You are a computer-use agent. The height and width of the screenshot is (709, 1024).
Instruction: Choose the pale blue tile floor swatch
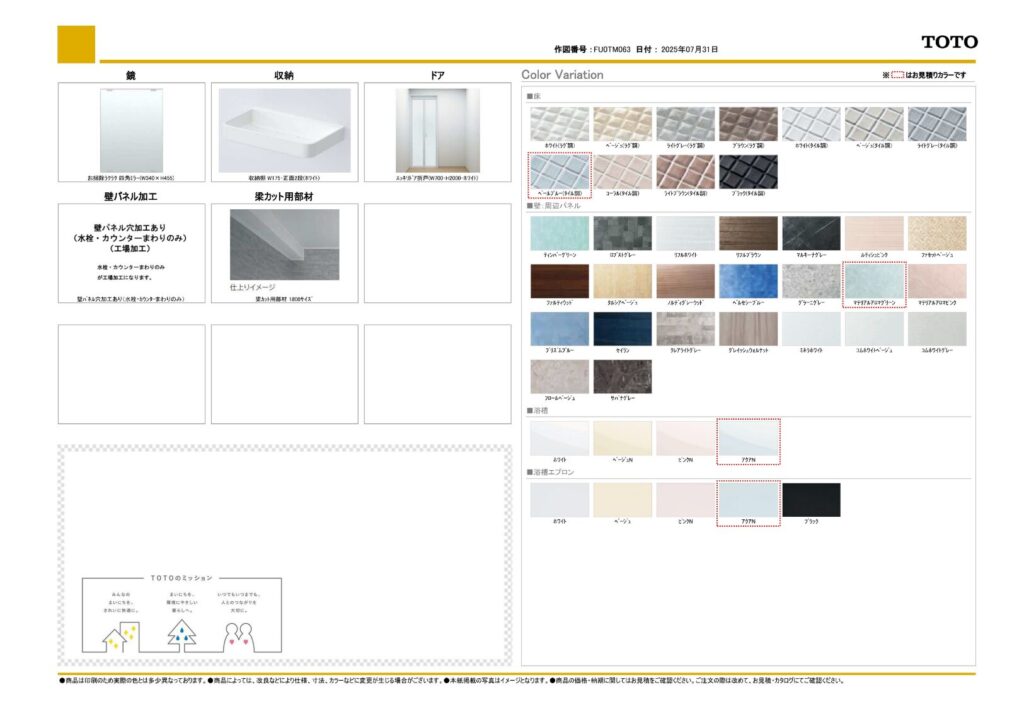[559, 171]
